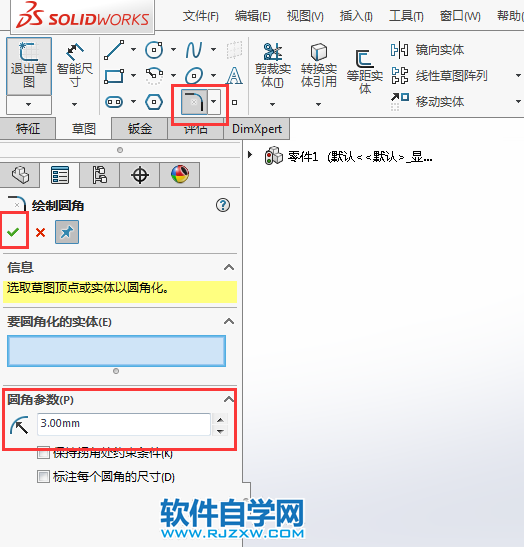The height and width of the screenshot is (547, 524).
Task: Select the Corner Rectangle tool
Action: pos(114,76)
